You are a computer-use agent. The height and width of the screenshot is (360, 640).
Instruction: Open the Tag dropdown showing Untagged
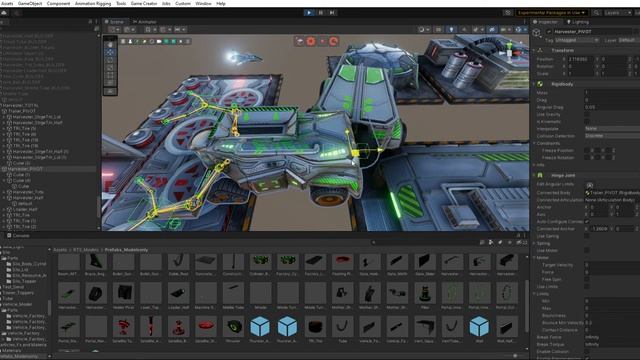point(577,40)
